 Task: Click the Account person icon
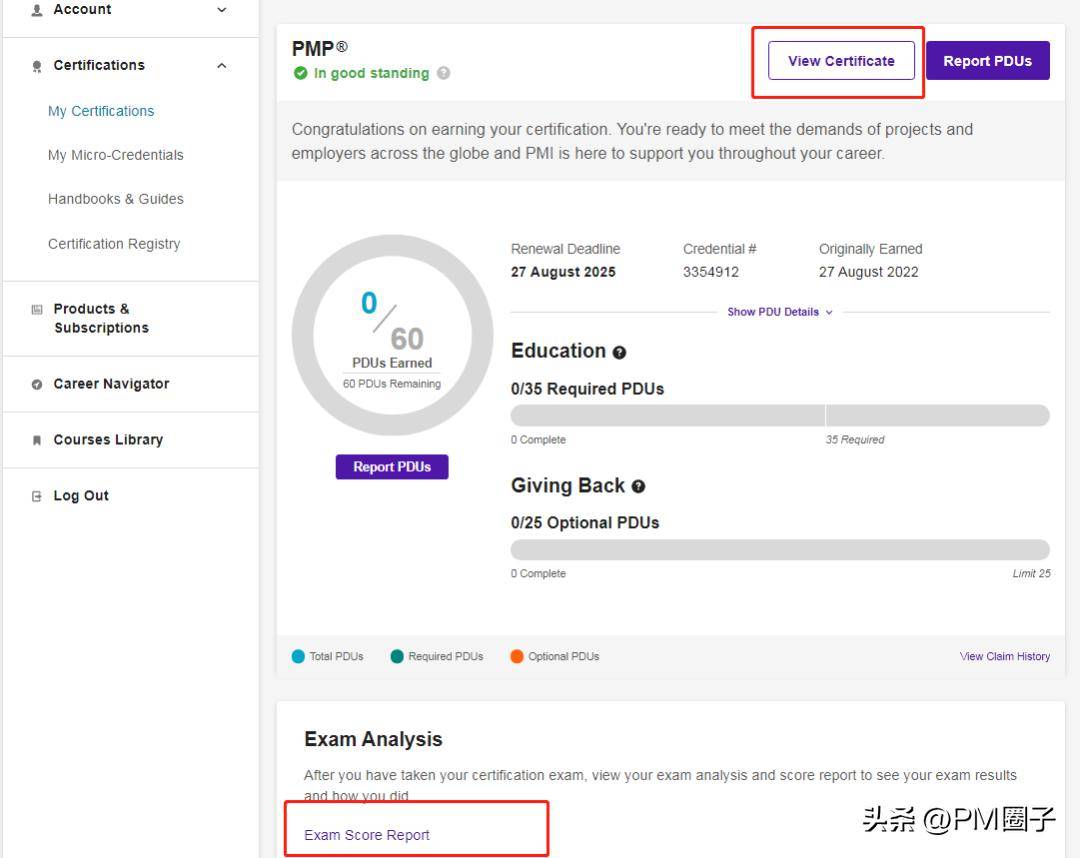(37, 10)
